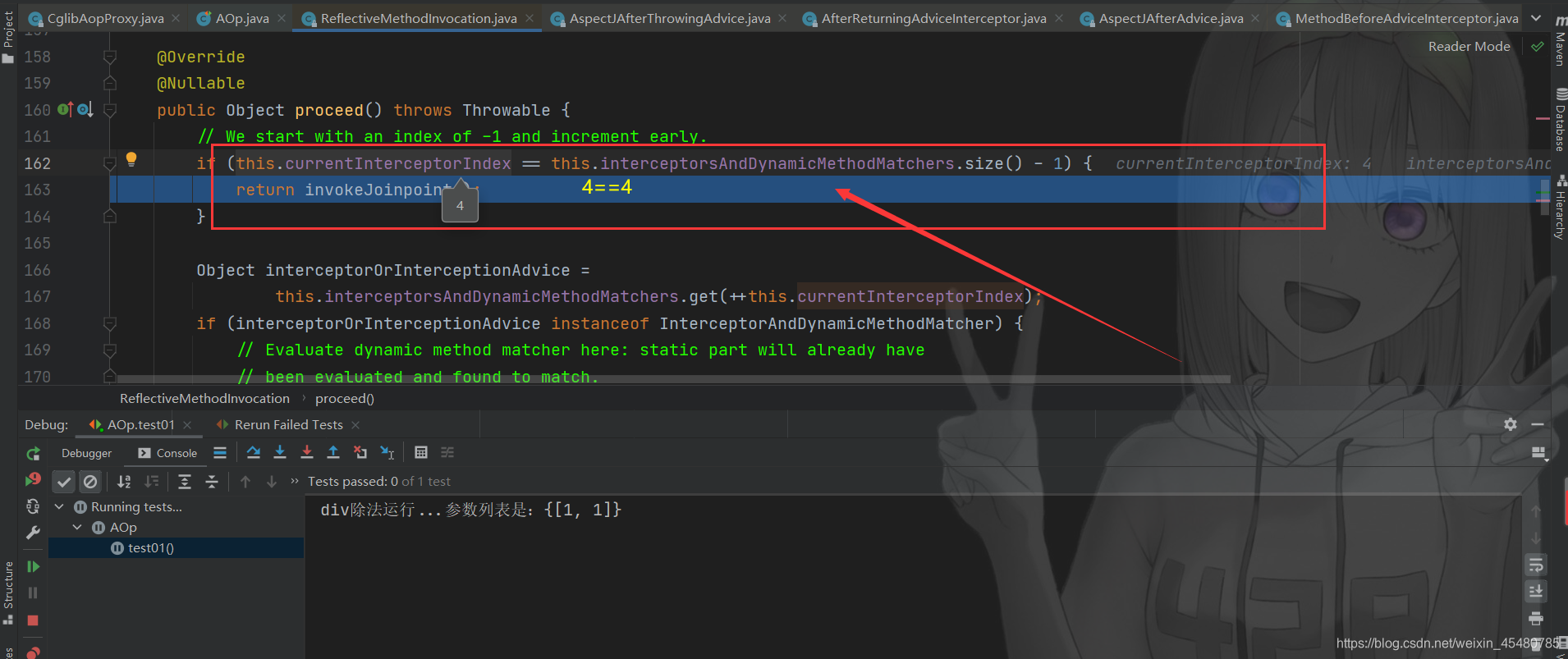
Task: Click the print icon in the console sidebar
Action: pyautogui.click(x=1536, y=618)
